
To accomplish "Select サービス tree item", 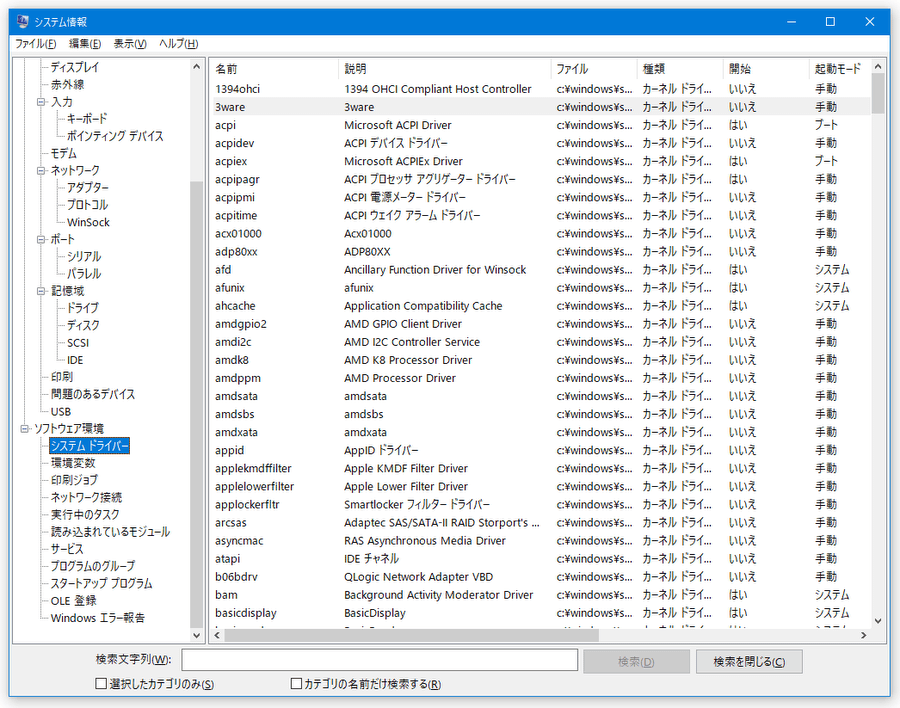I will coord(67,549).
